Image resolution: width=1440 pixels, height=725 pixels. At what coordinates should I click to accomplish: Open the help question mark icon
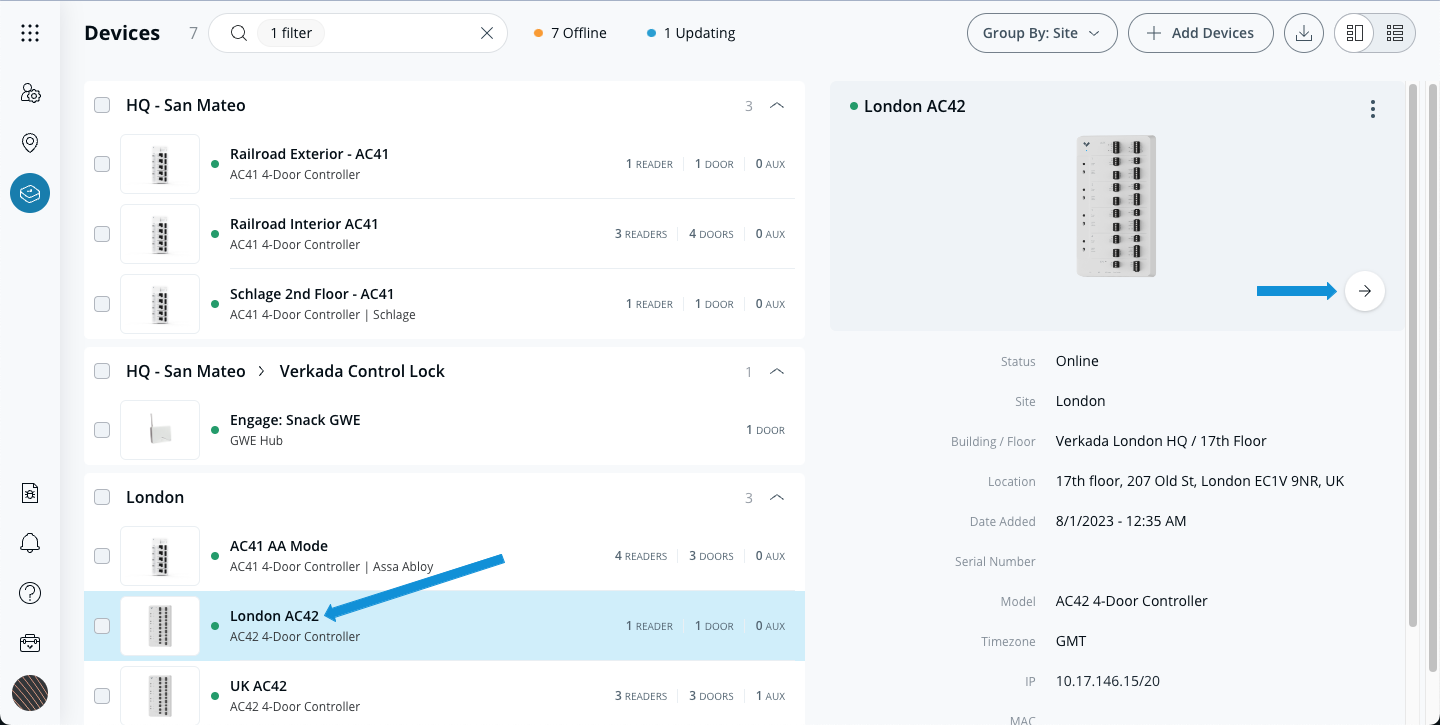point(30,593)
